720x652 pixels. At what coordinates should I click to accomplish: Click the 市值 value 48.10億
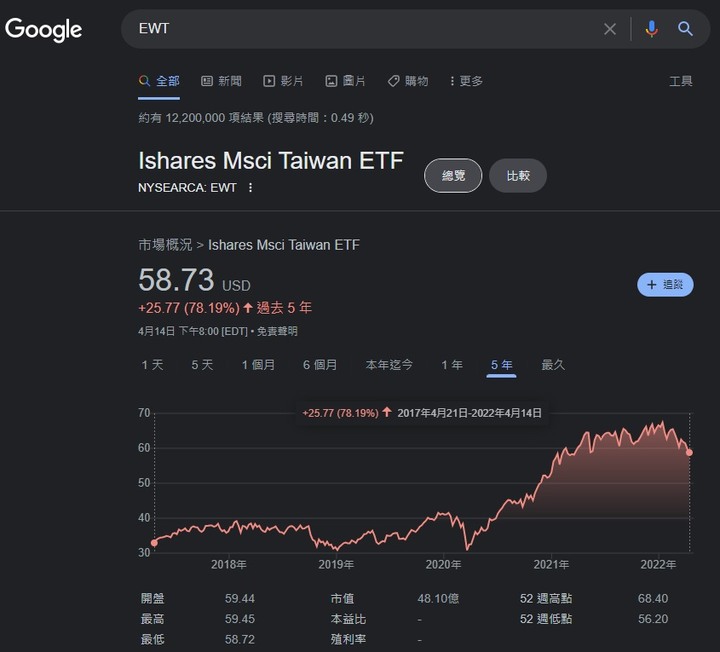pos(438,598)
